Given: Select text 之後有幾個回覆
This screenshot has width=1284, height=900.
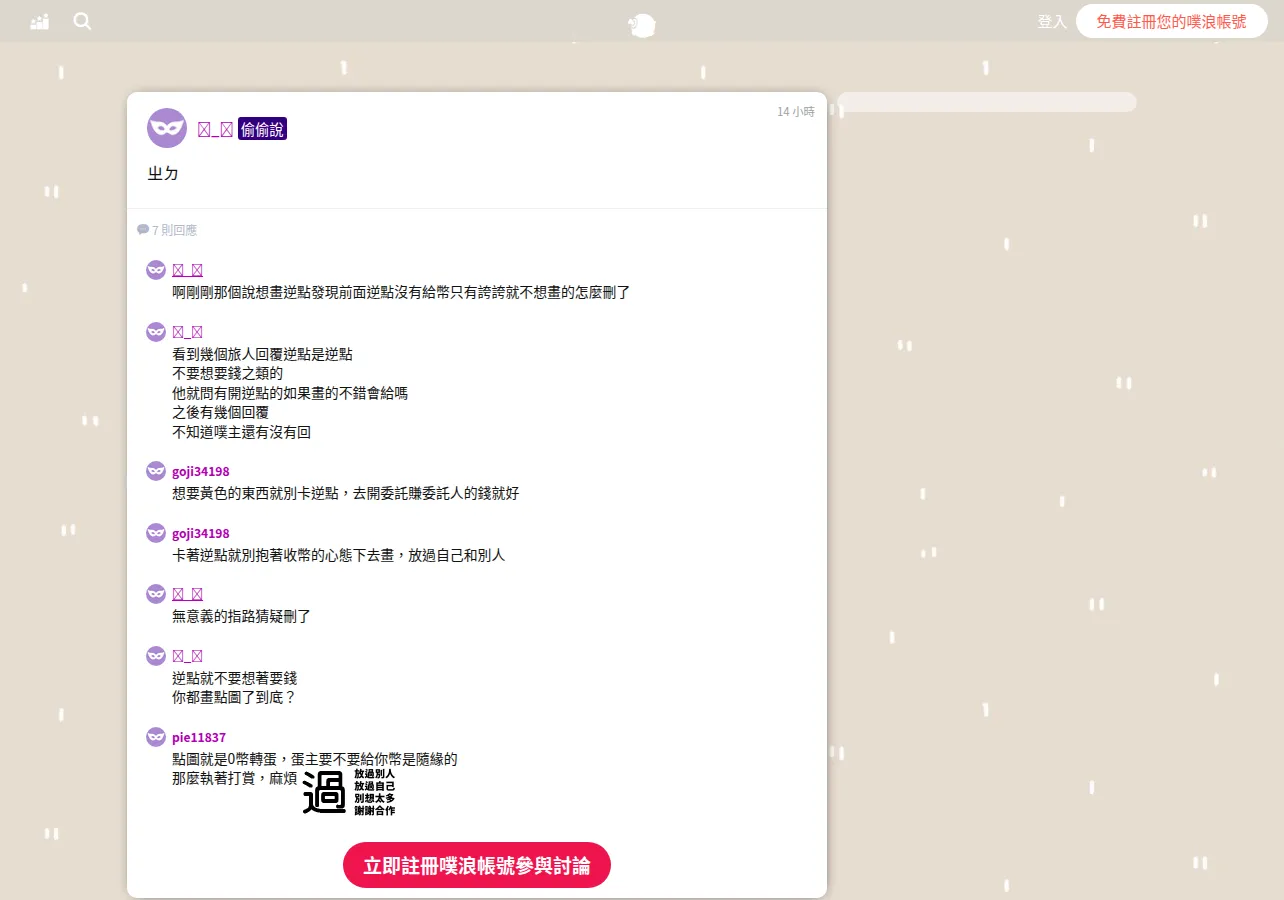Looking at the screenshot, I should tap(220, 412).
